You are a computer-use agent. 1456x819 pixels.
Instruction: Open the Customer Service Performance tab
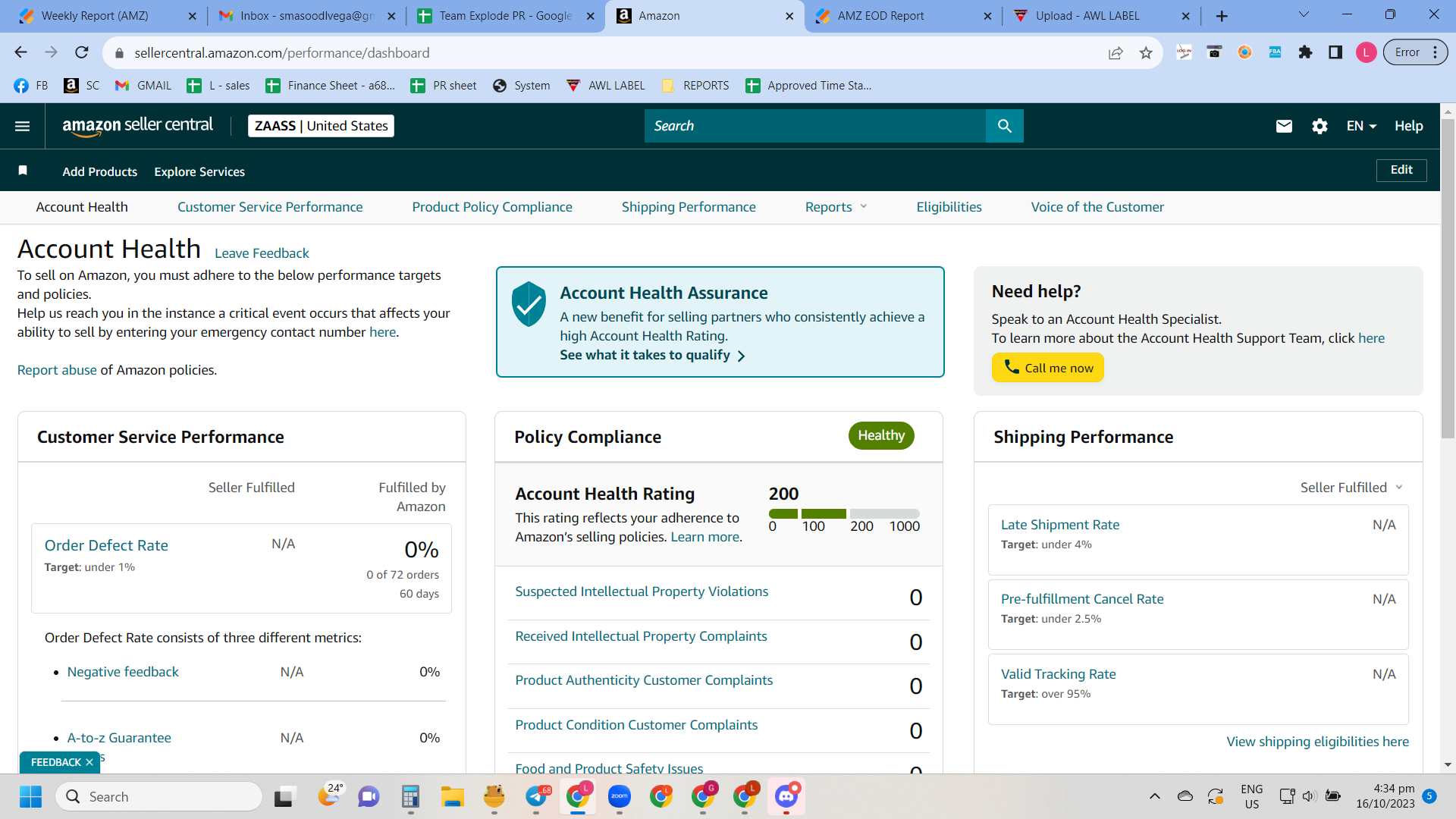270,207
